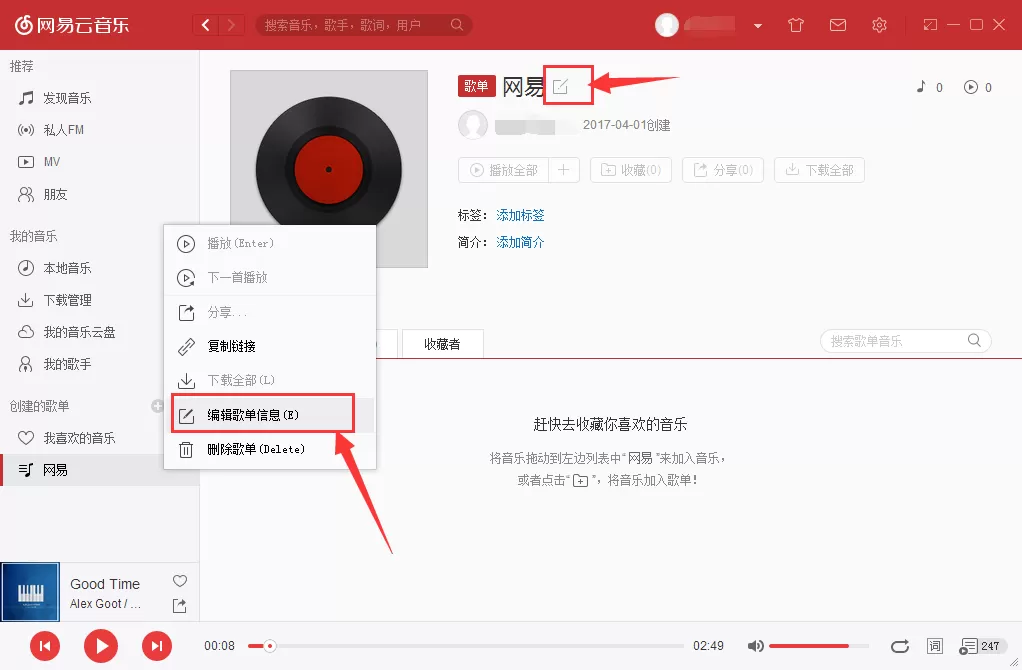Open the skin (T-shirt) icon
This screenshot has height=670, width=1022.
click(796, 25)
